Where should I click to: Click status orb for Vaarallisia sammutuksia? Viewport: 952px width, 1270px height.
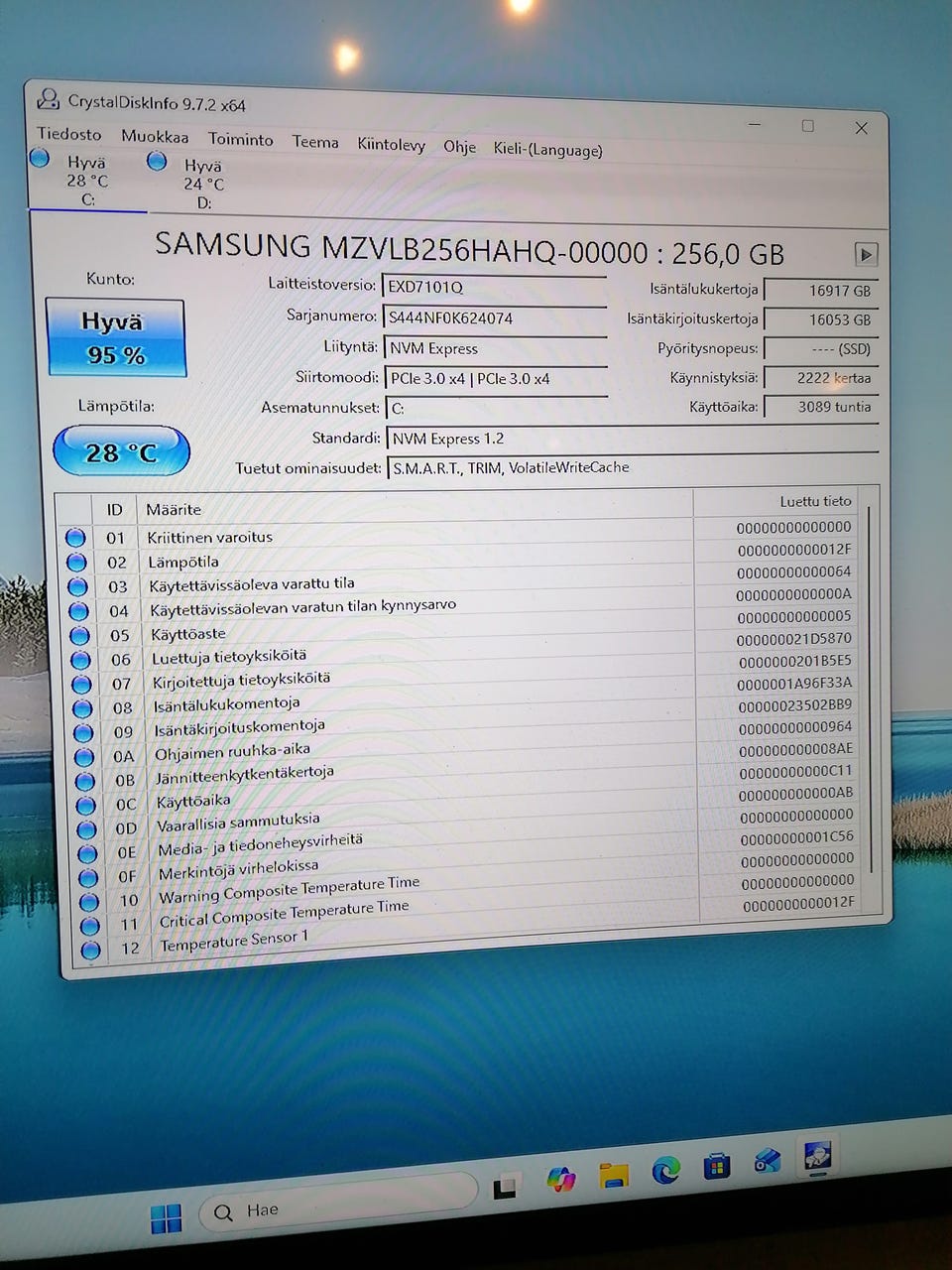pos(86,829)
